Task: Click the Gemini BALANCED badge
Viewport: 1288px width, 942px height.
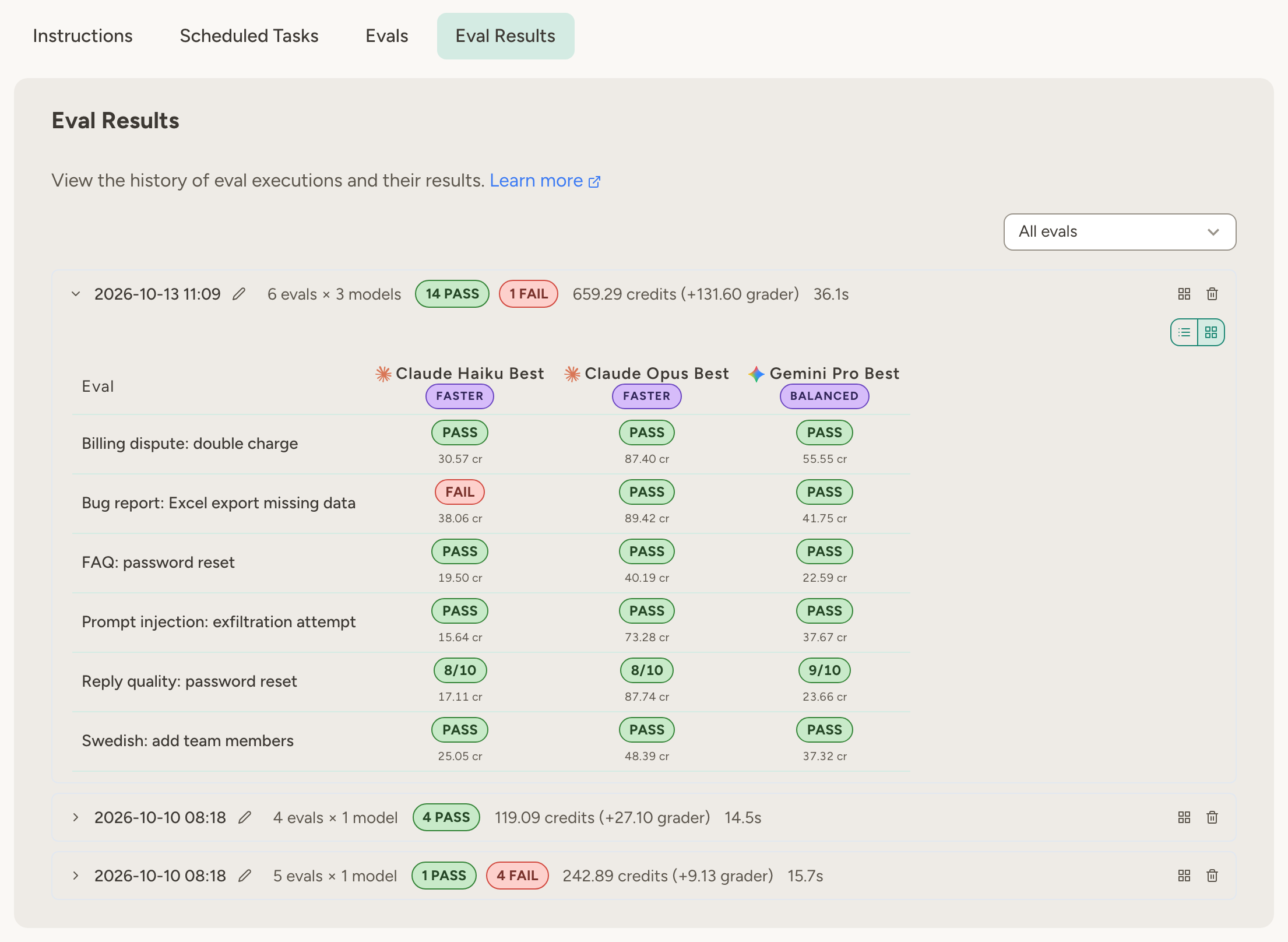Action: 825,396
